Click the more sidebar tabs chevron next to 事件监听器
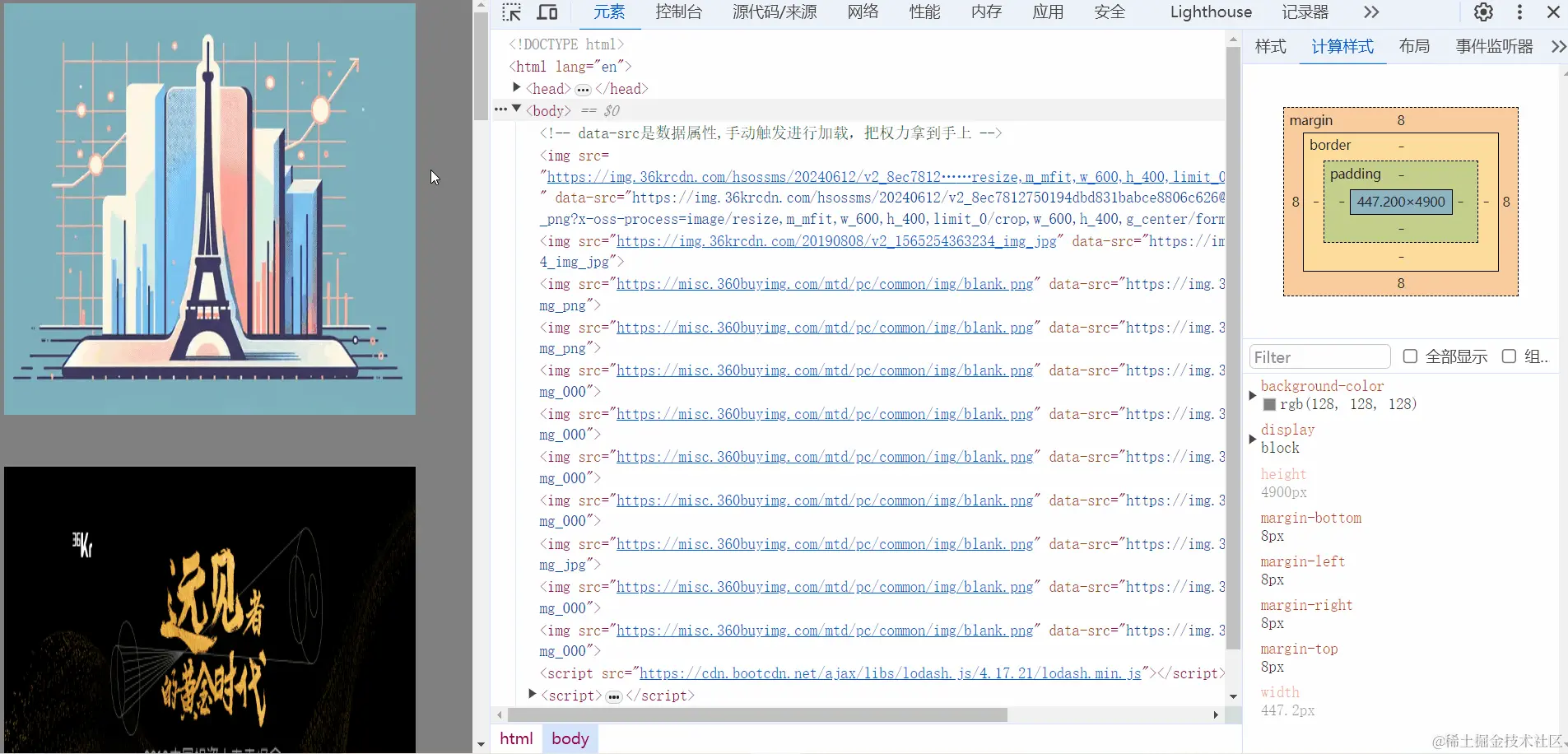 (x=1558, y=46)
